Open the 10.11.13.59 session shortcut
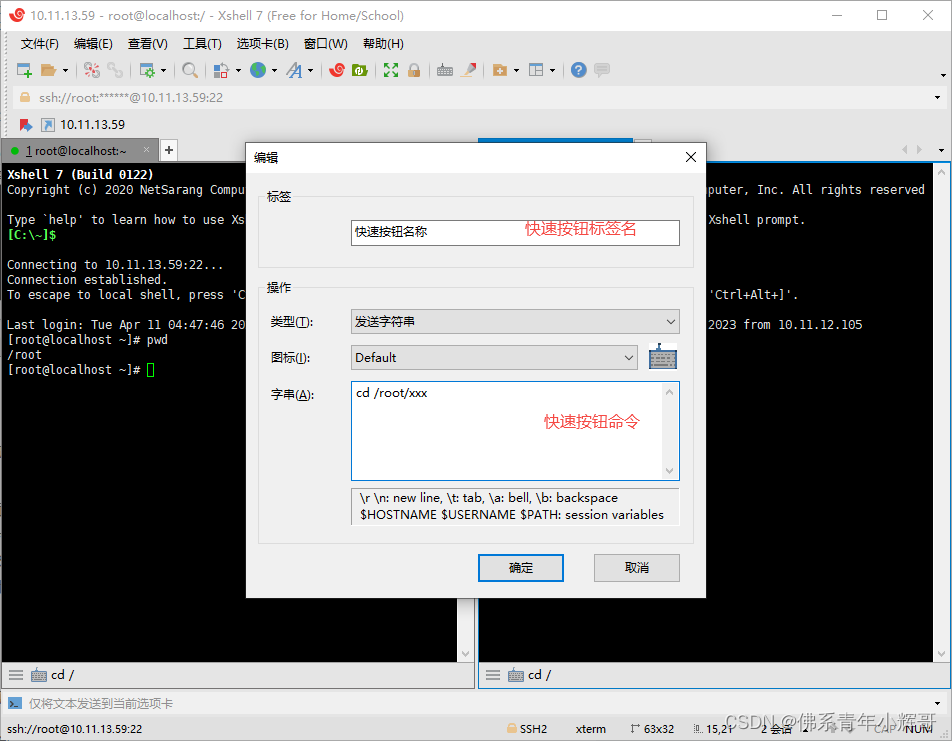 coord(84,125)
